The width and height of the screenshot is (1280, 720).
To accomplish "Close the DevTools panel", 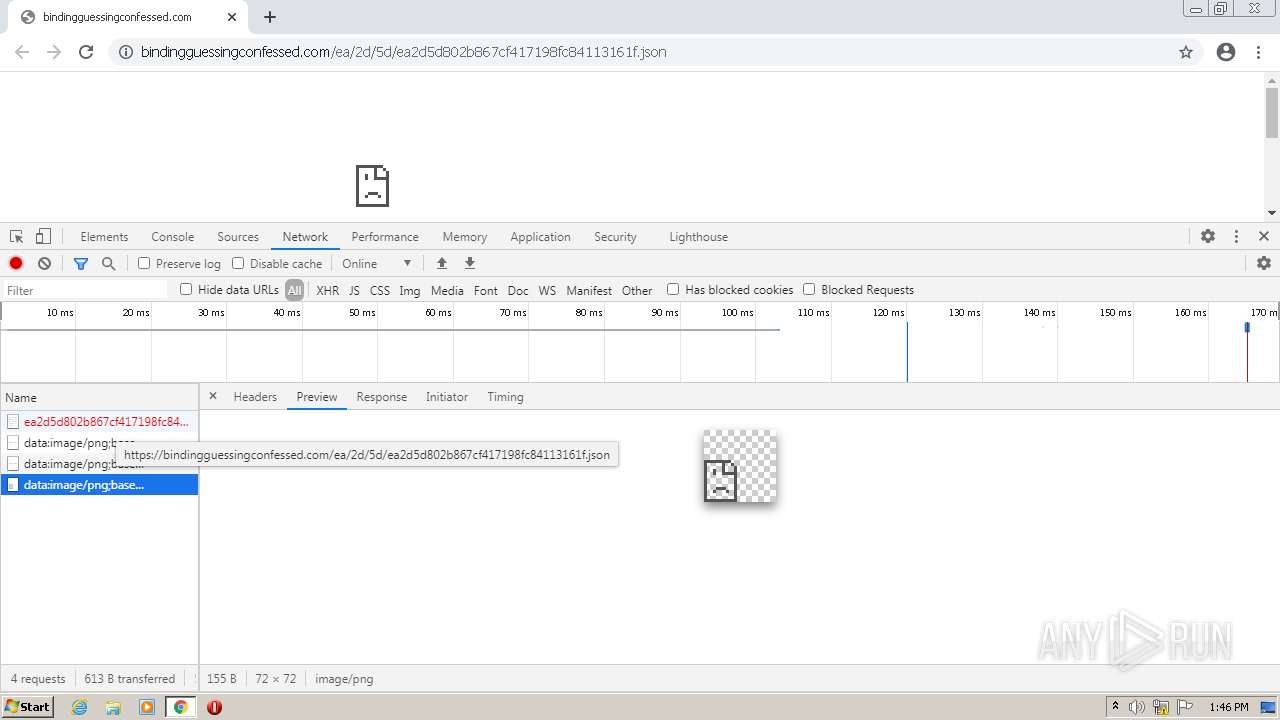I will tap(1264, 237).
